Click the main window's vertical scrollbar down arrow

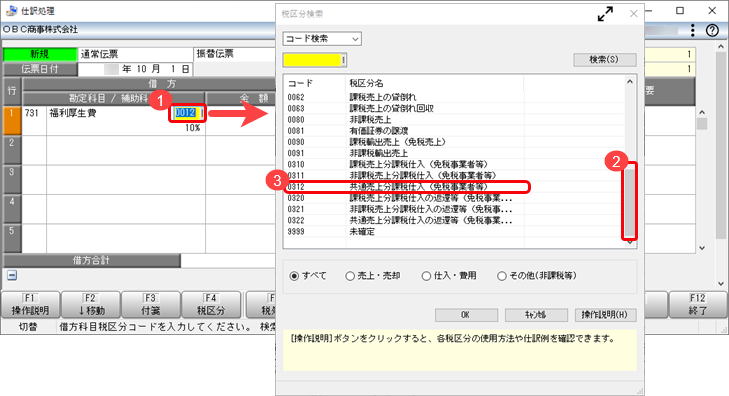(x=721, y=283)
